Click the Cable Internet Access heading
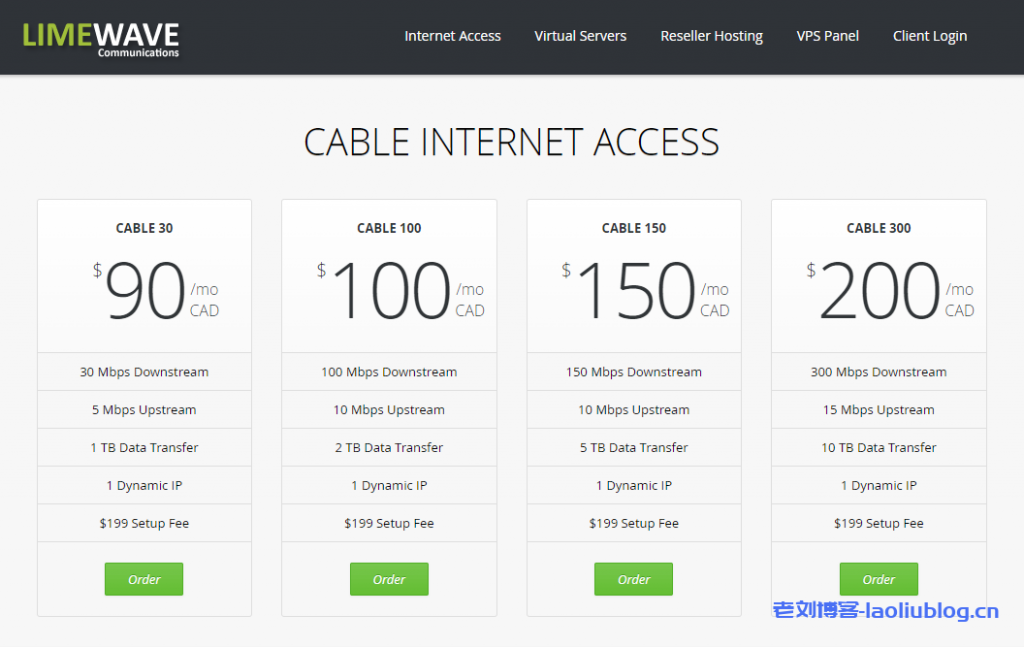Screen dimensions: 1024x647 (511, 142)
